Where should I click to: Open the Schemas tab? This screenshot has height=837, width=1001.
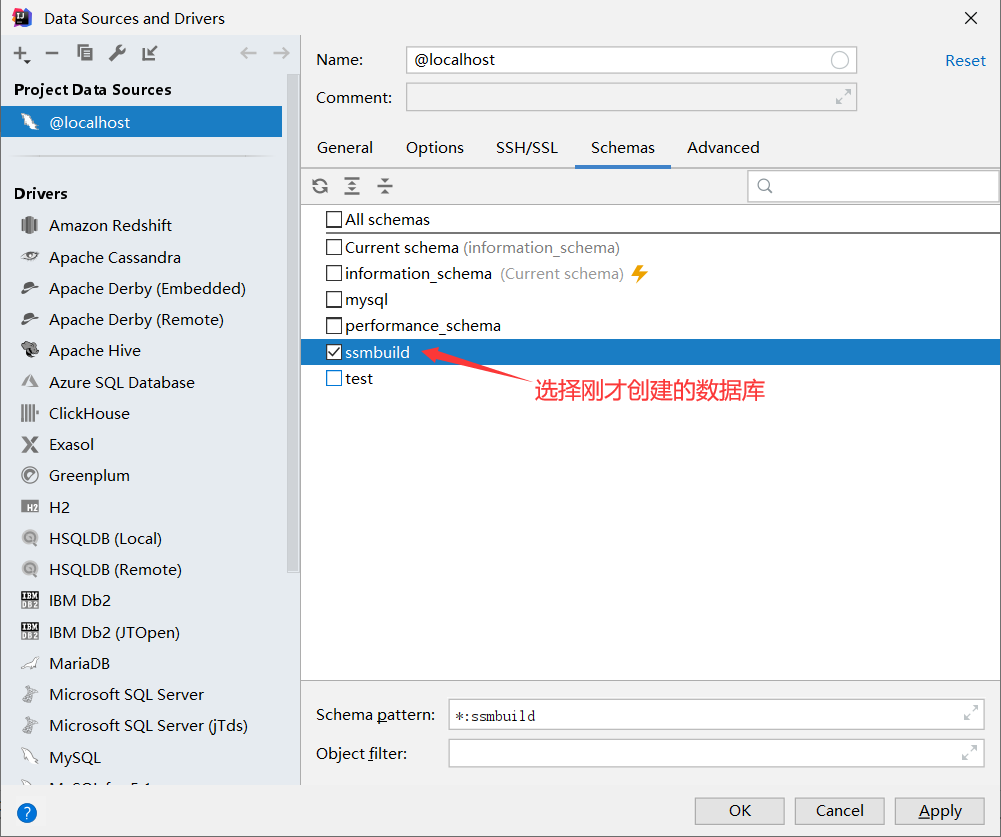pos(622,147)
